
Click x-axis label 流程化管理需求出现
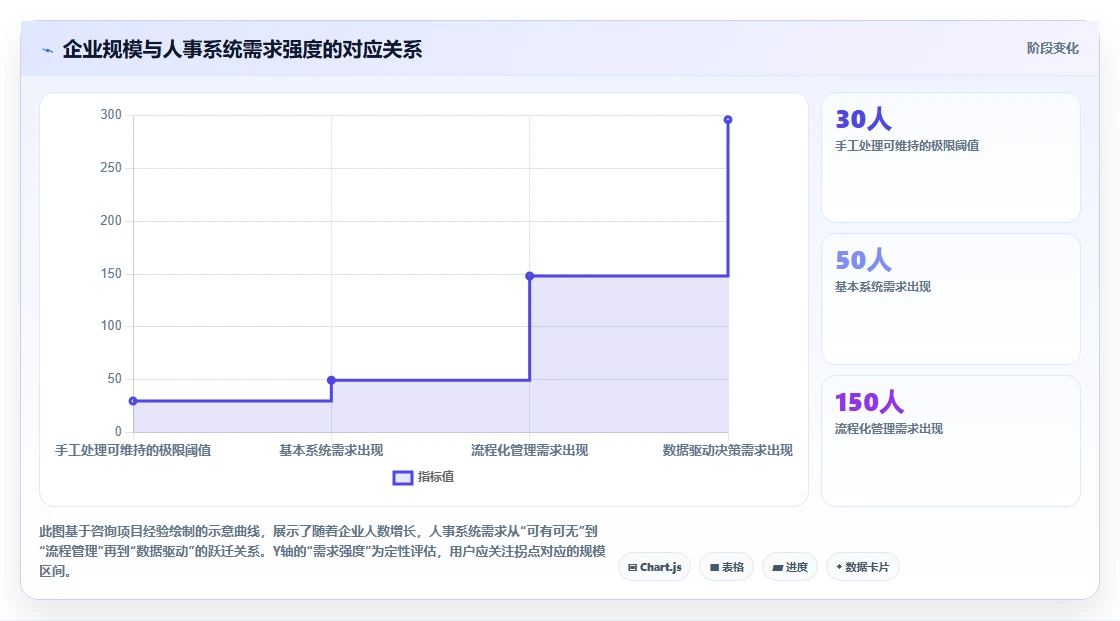529,450
